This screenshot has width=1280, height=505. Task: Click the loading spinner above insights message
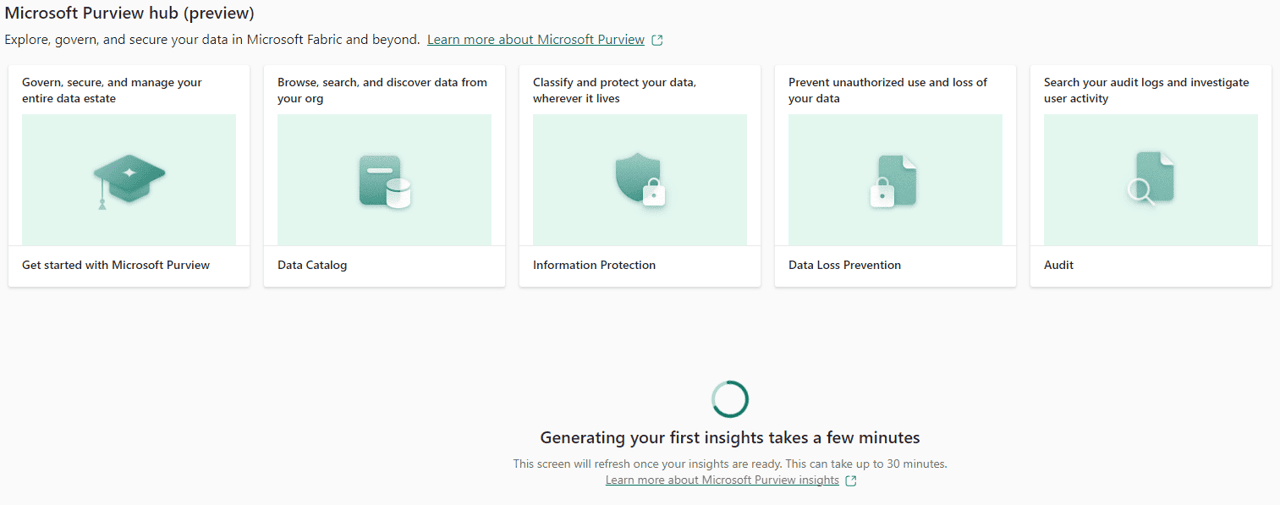730,399
